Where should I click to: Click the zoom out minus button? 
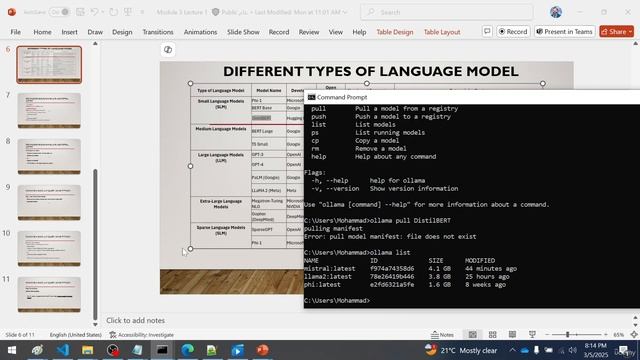coord(547,335)
